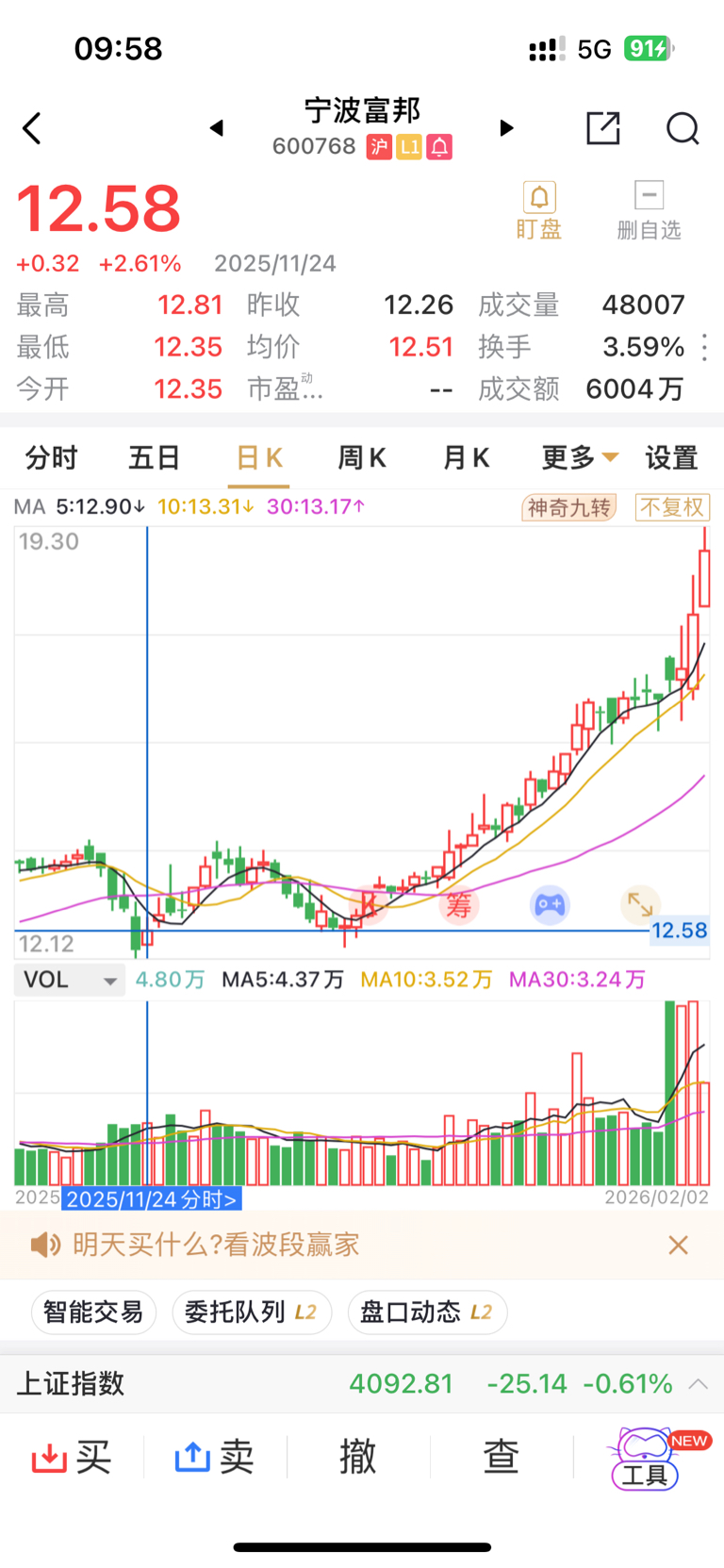Tap the 12.58 price tag on chart
This screenshot has width=724, height=1568.
coord(679,931)
